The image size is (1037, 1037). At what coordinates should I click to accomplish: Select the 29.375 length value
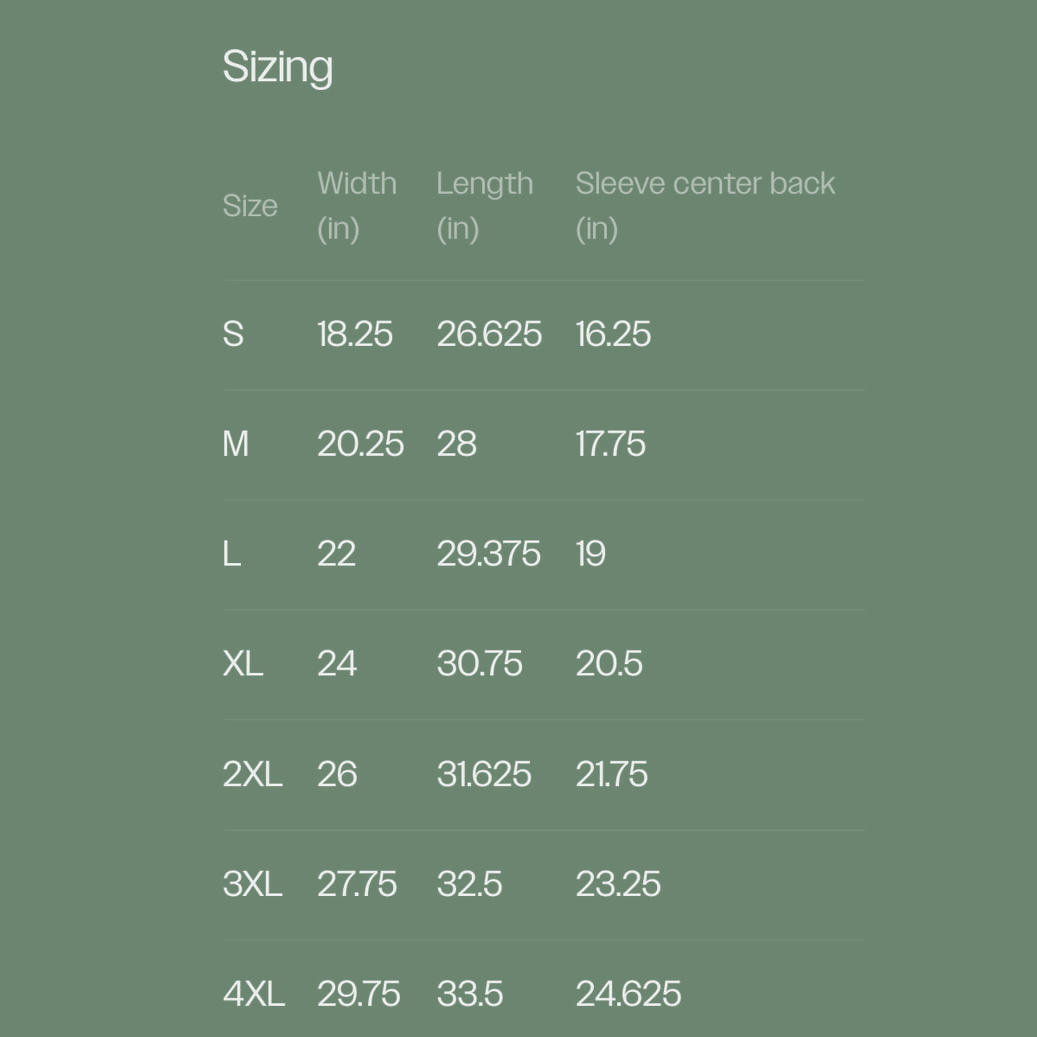coord(488,554)
